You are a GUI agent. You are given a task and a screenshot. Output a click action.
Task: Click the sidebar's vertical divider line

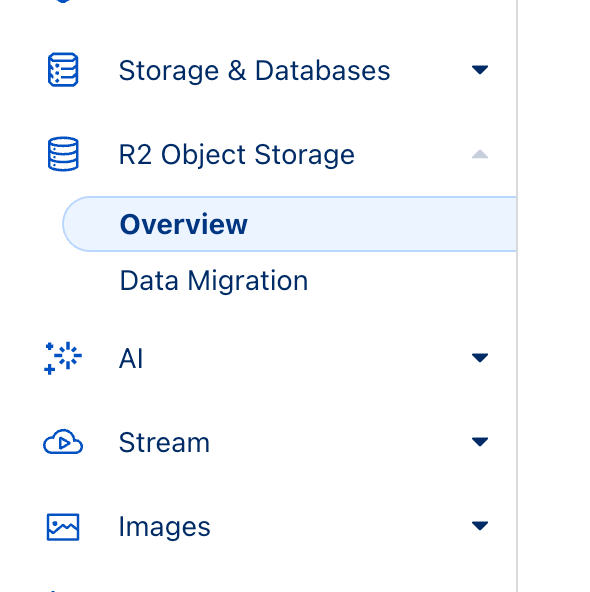[517, 296]
